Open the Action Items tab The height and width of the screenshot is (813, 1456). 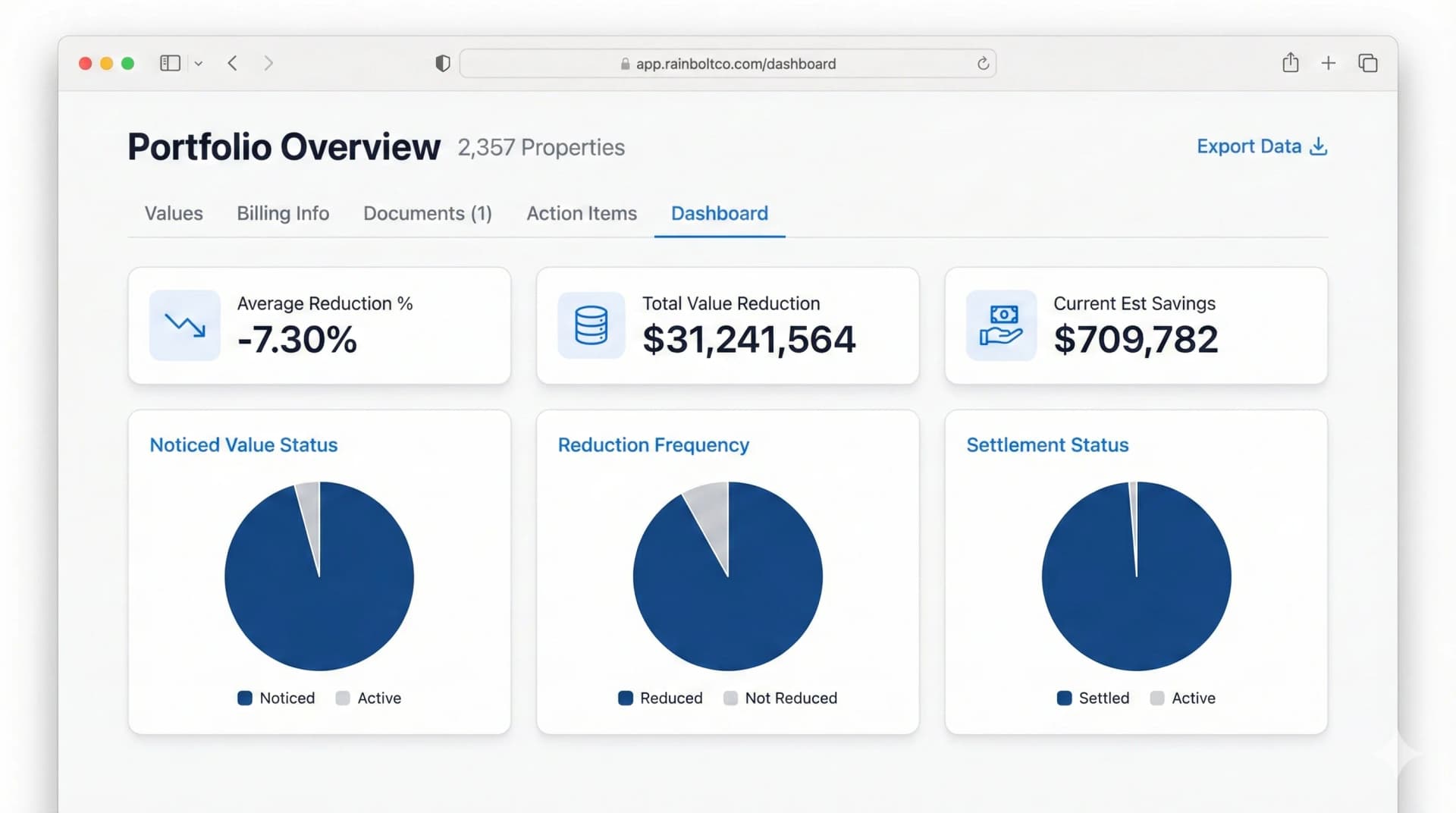pos(581,213)
